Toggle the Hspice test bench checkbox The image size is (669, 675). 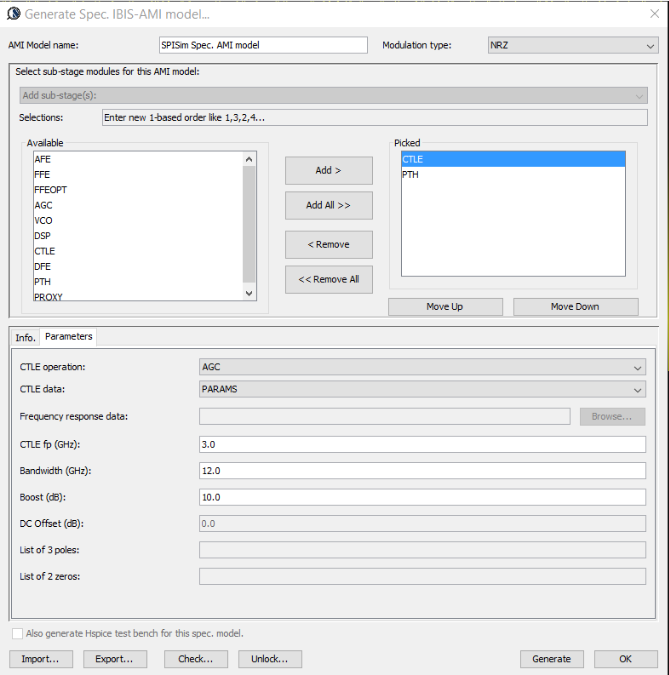click(16, 633)
